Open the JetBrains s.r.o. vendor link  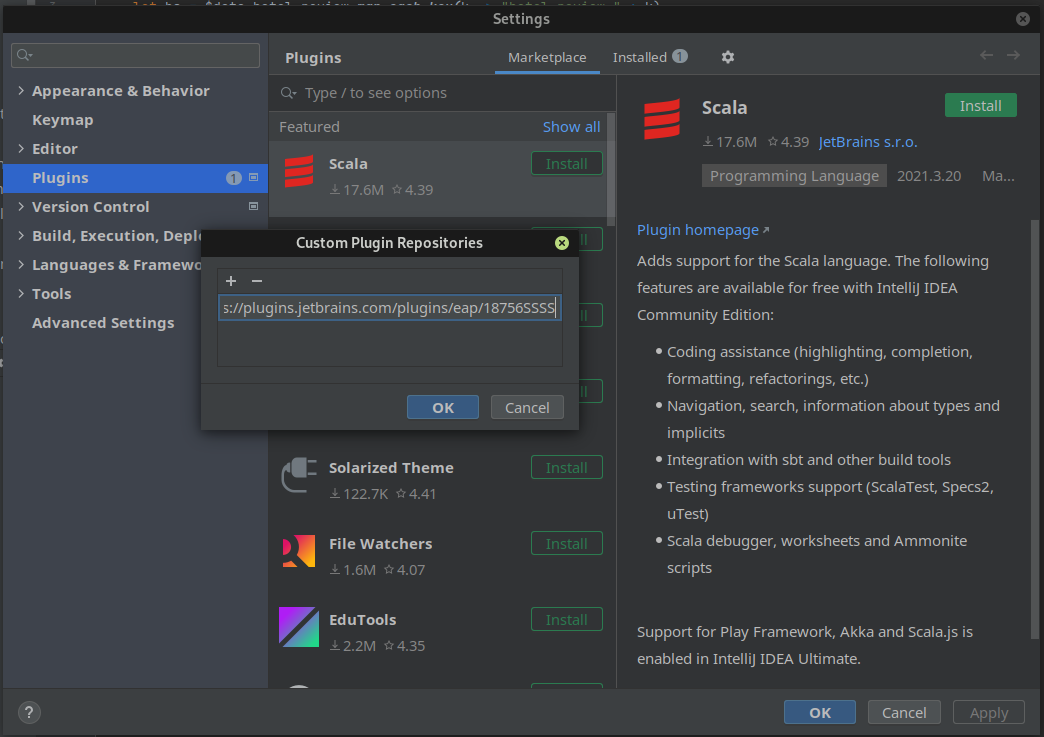click(x=868, y=142)
